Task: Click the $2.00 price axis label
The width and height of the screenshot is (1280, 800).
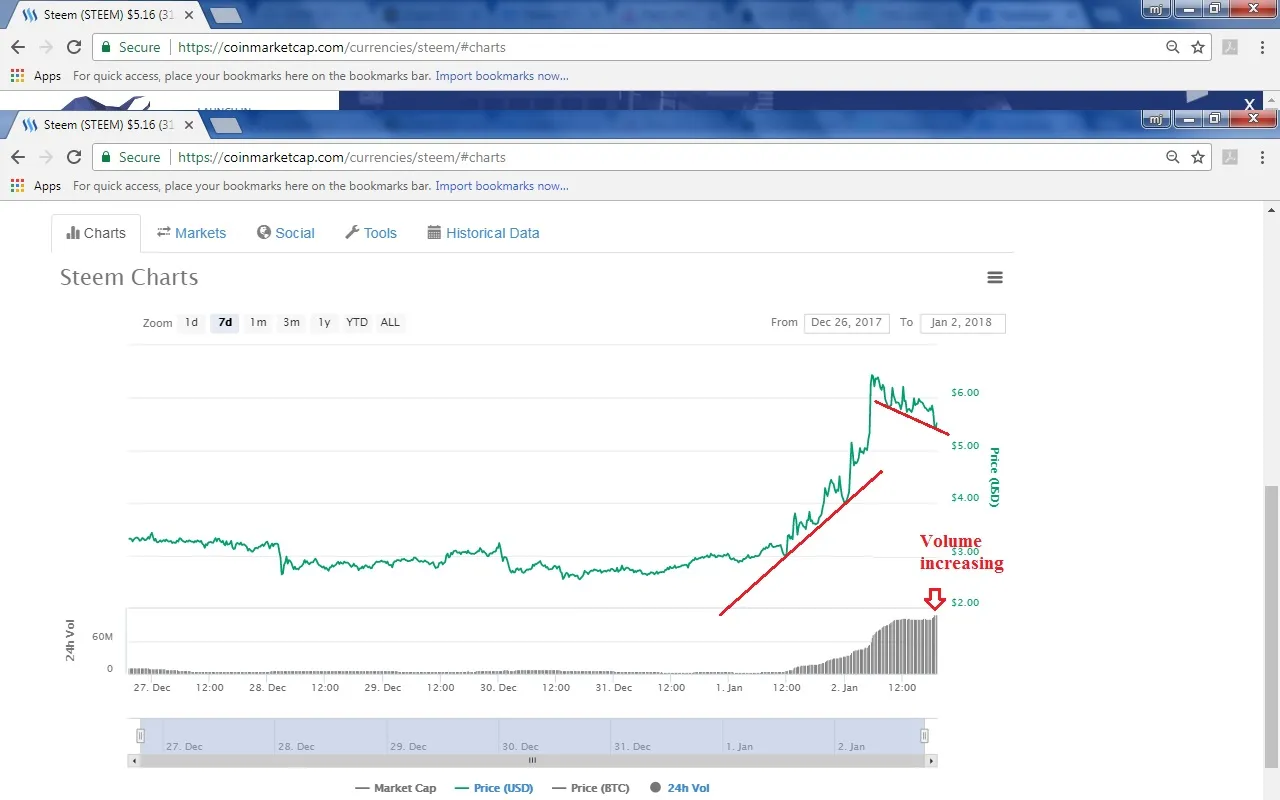Action: (x=965, y=603)
